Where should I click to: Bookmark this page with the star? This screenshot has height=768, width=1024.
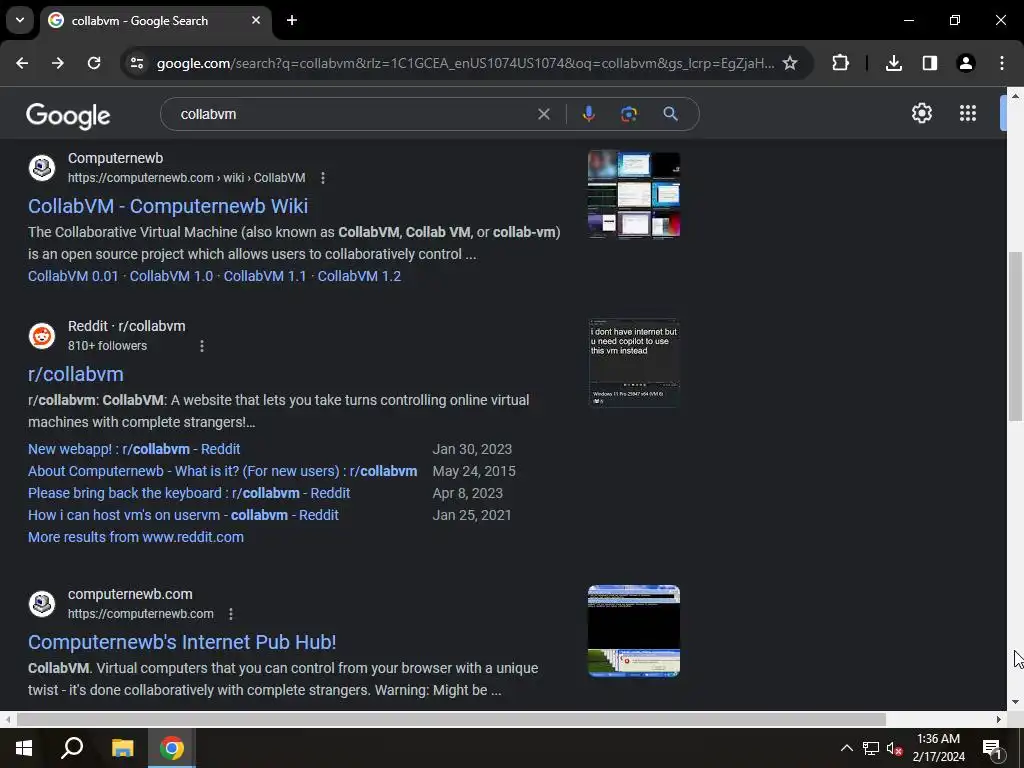[790, 63]
